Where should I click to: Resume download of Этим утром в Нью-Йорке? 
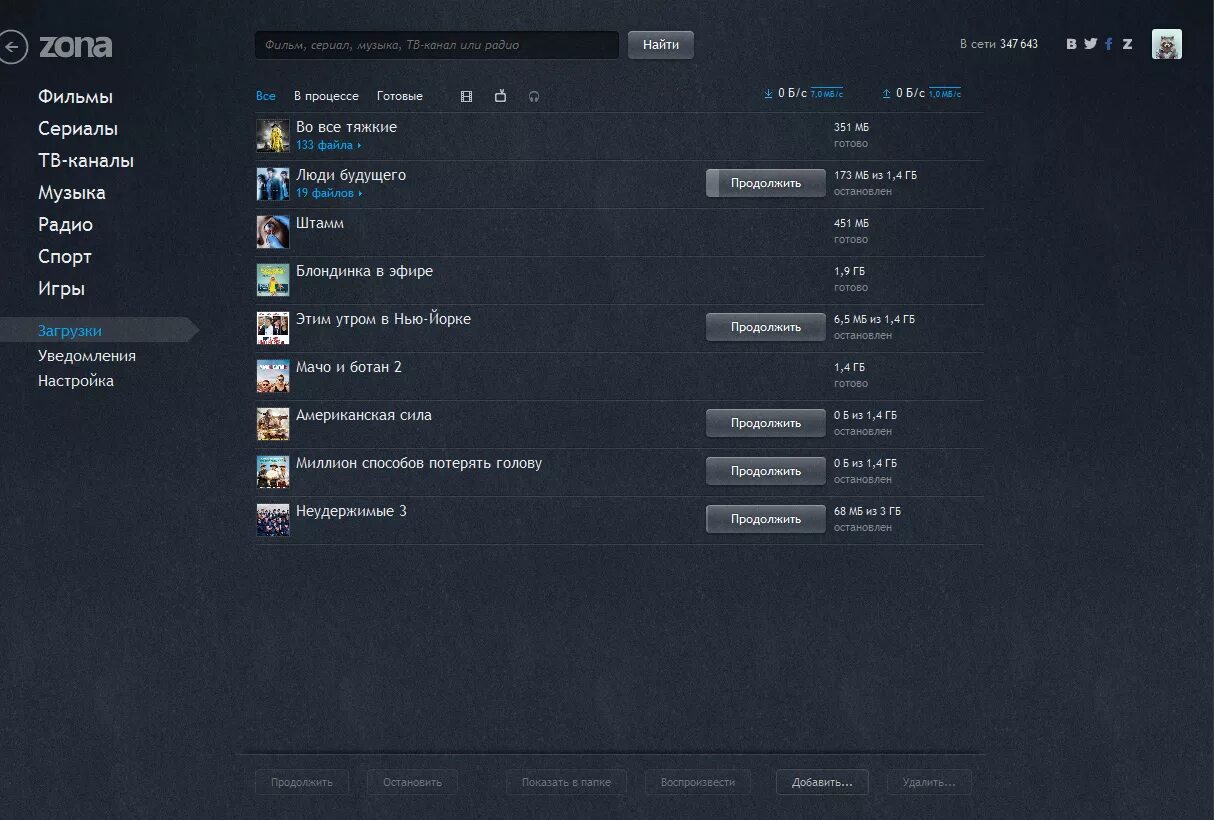pyautogui.click(x=766, y=327)
